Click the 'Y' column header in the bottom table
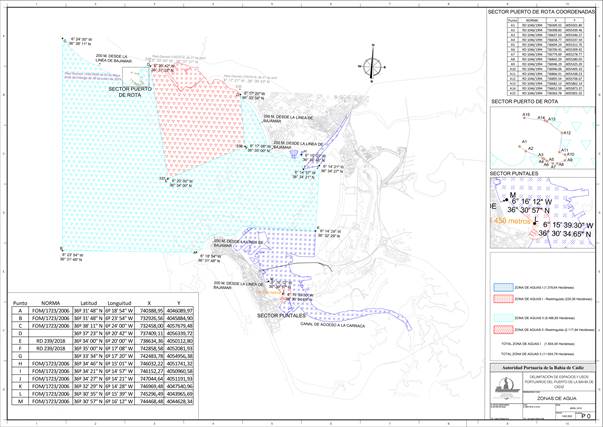Viewport: 603px width, 427px height. click(x=179, y=303)
